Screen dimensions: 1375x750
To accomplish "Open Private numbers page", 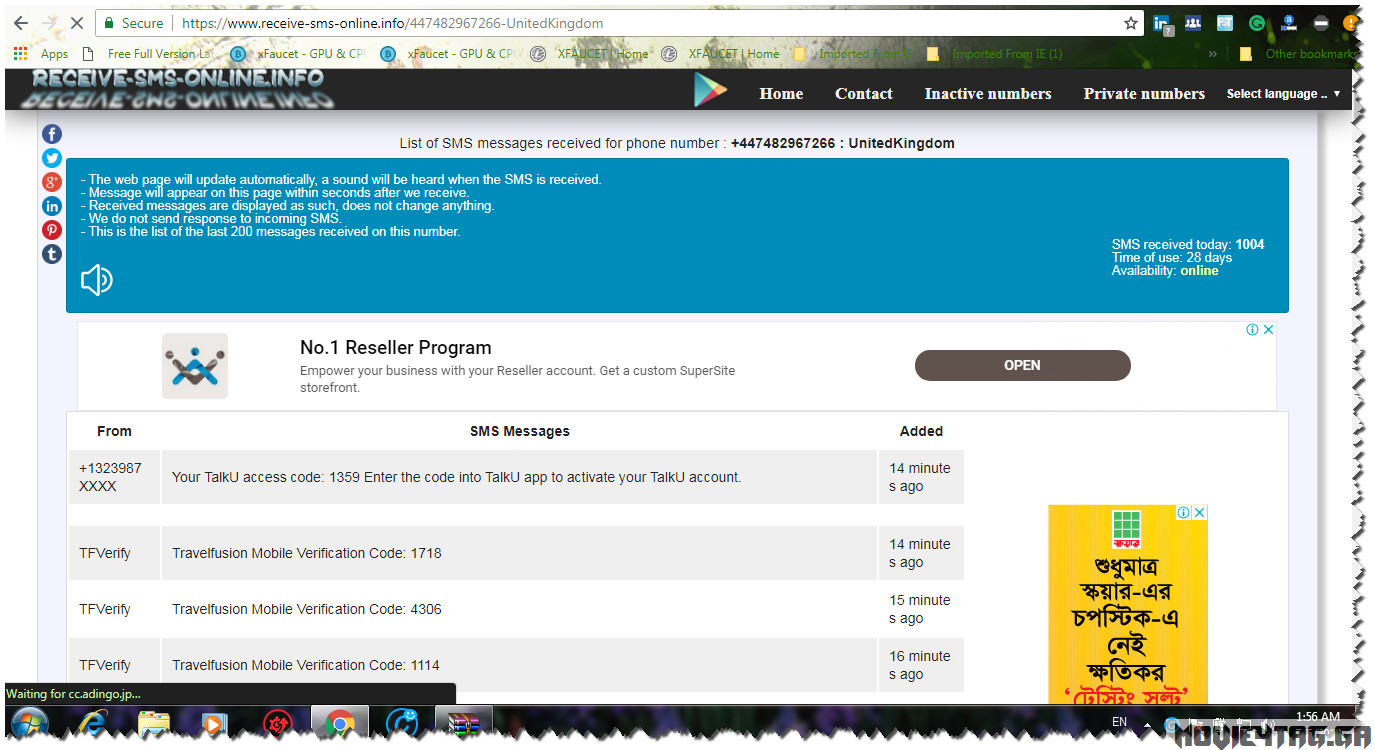I will [1144, 94].
